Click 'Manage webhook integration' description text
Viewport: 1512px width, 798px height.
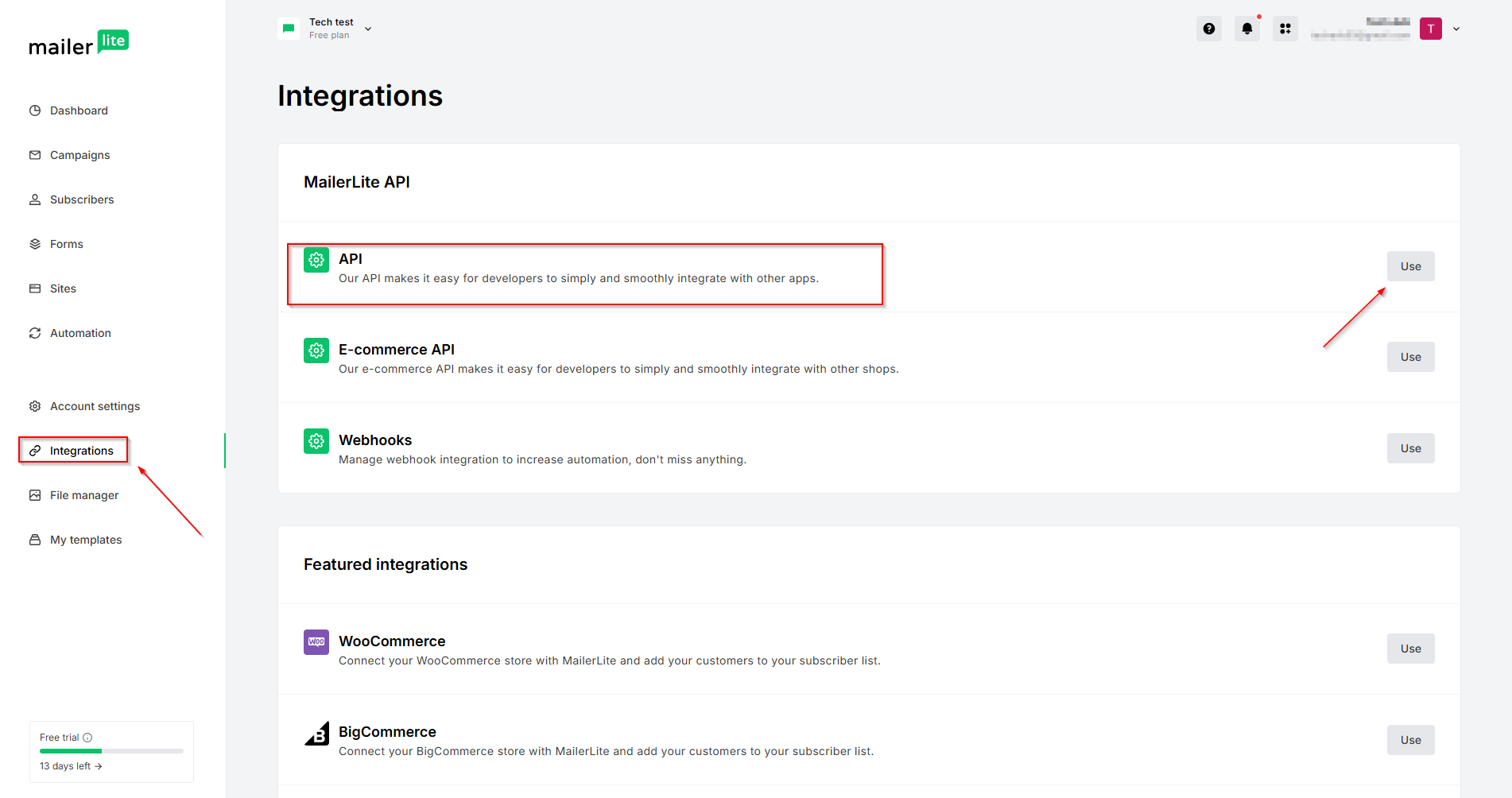click(x=543, y=459)
